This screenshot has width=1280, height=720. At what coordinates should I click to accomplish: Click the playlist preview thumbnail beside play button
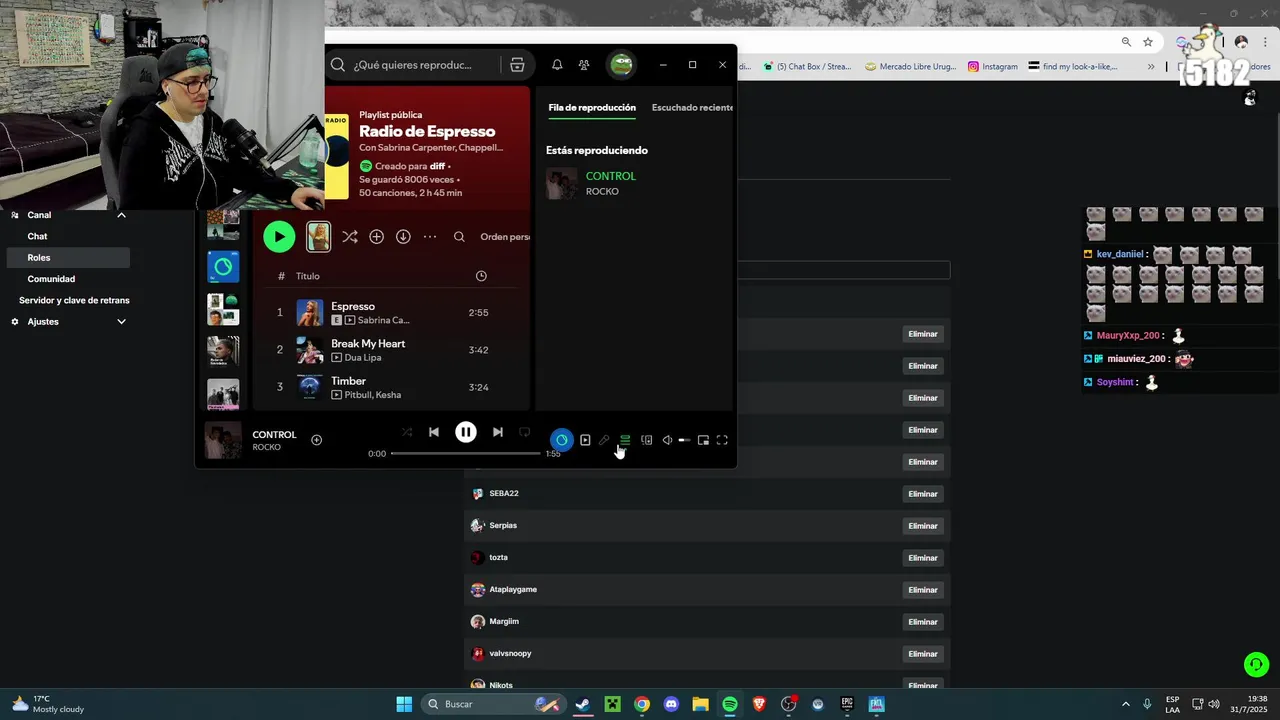[318, 237]
